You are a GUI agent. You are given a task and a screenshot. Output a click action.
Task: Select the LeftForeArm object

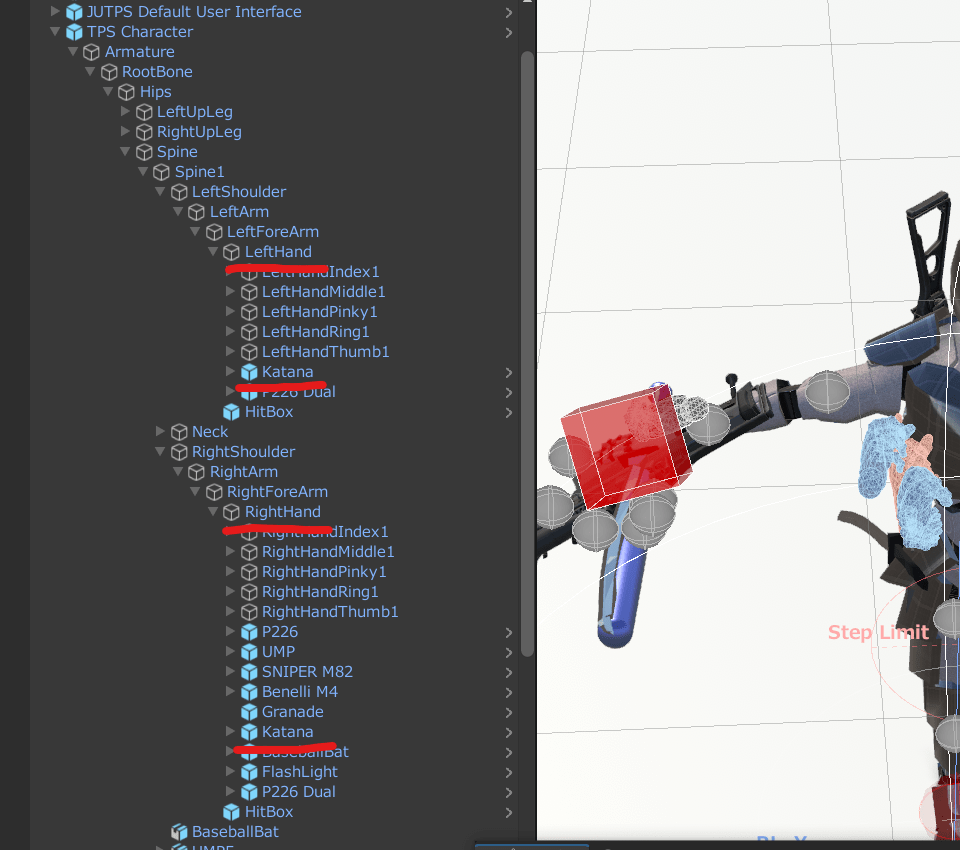(x=272, y=232)
